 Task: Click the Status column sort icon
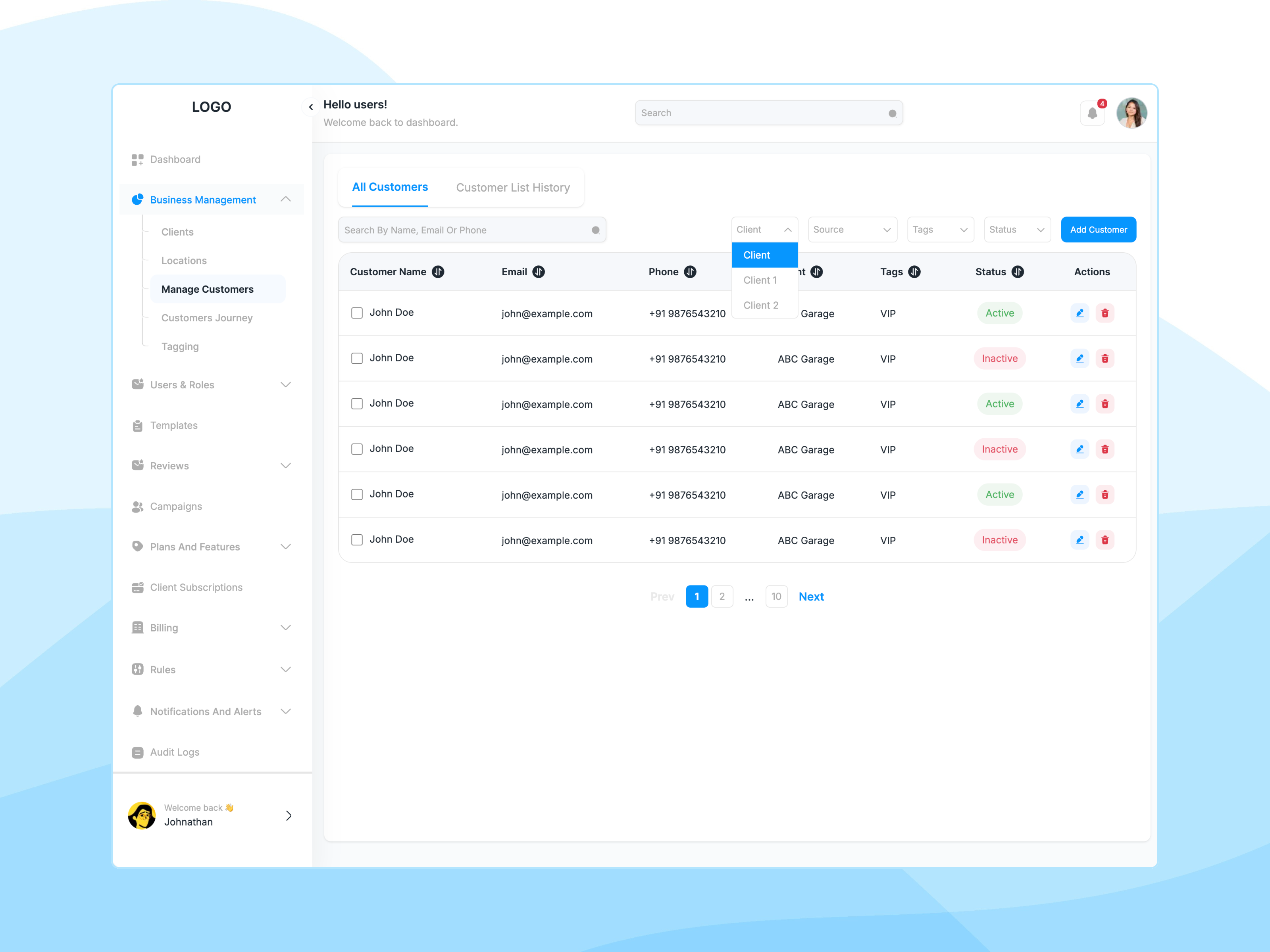[1017, 272]
